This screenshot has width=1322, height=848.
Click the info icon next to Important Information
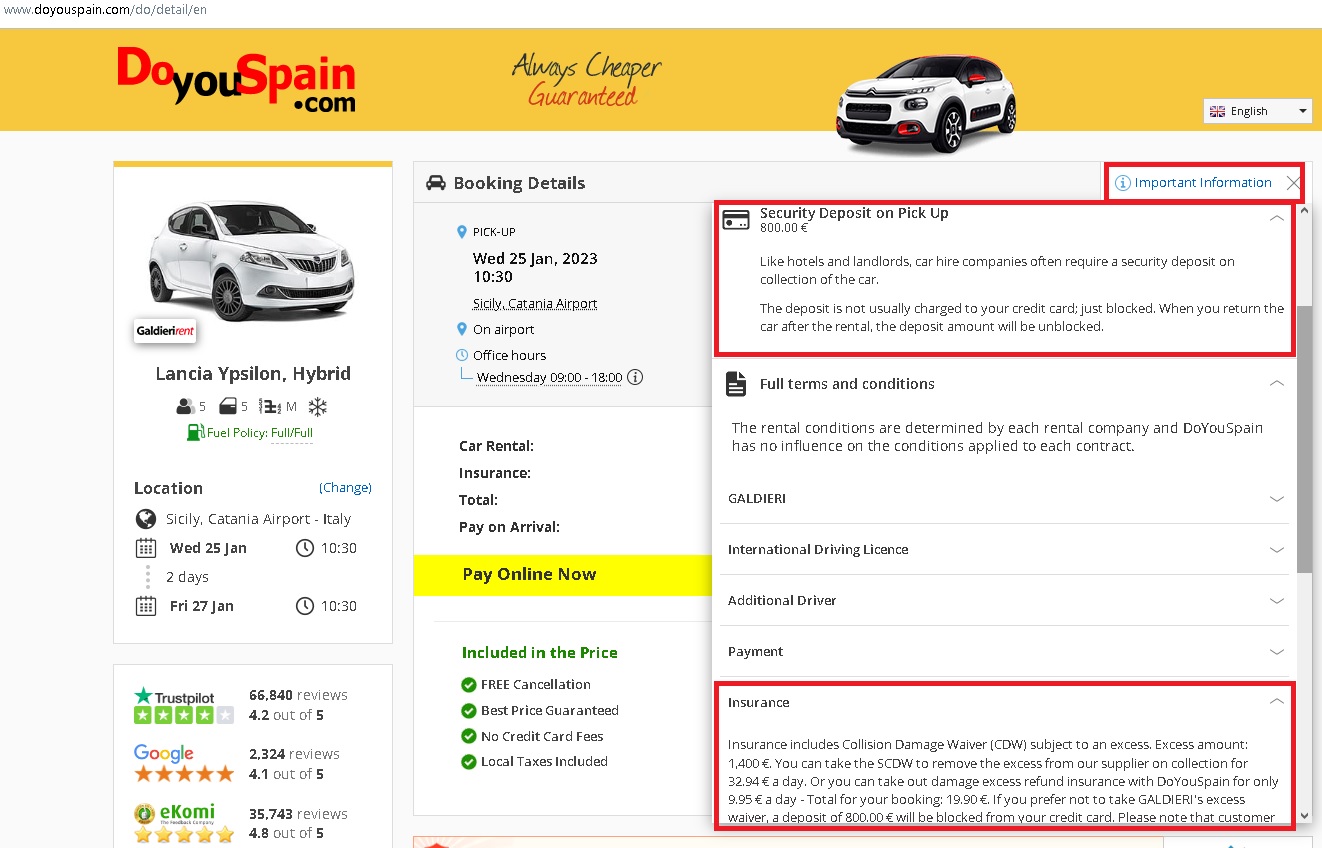pyautogui.click(x=1122, y=183)
